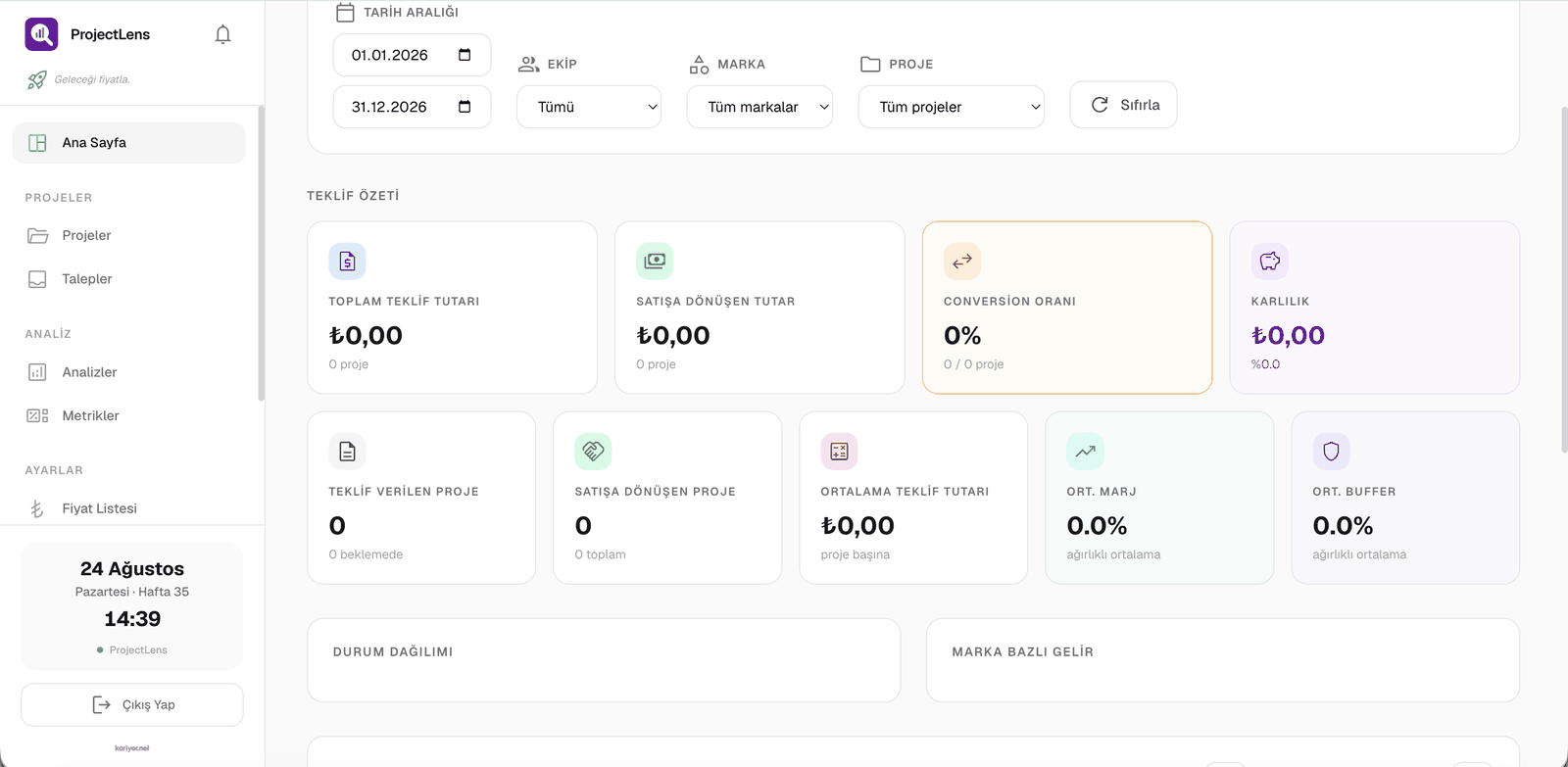Screen dimensions: 1568x767
Task: Click the 24 Ağustos date text
Action: [x=132, y=569]
